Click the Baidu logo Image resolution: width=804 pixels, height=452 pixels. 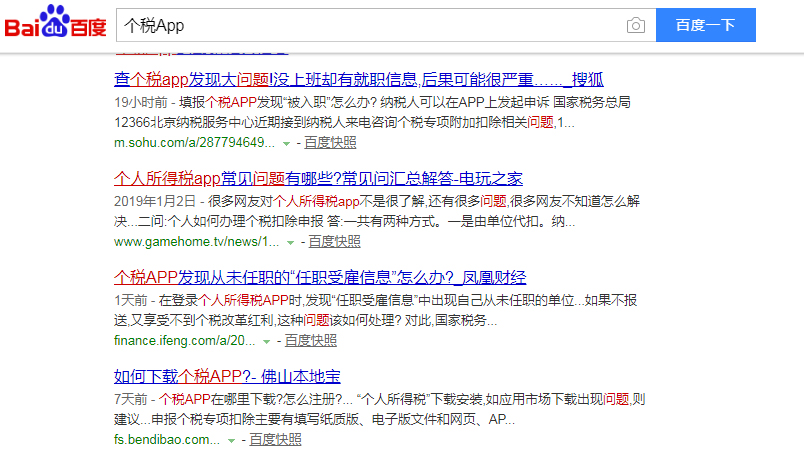[55, 22]
